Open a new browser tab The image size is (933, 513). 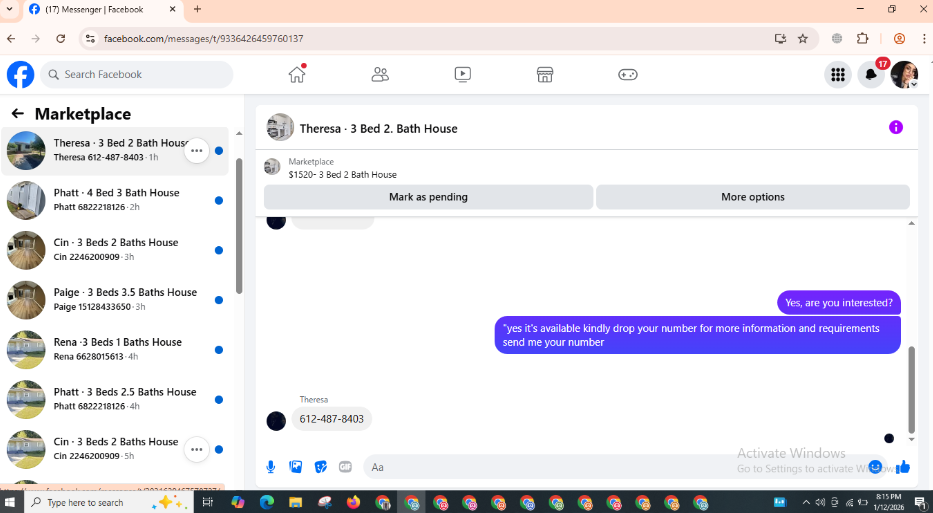(x=198, y=9)
